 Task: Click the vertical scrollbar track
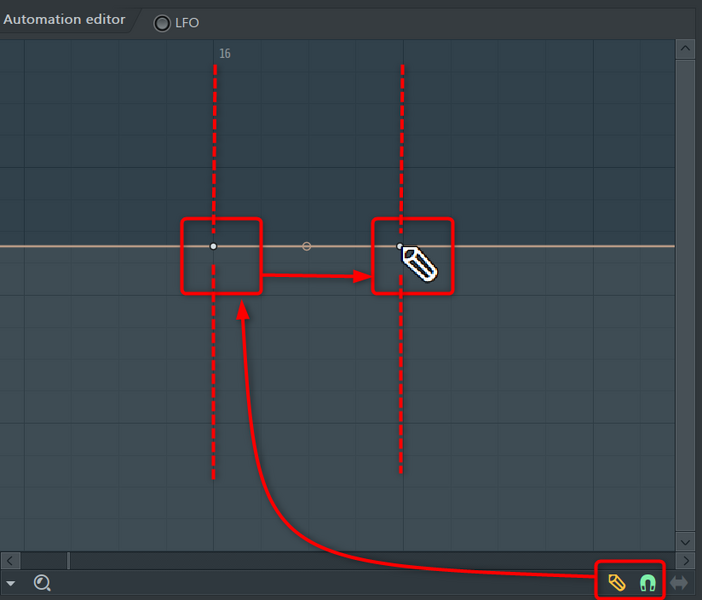(x=686, y=300)
